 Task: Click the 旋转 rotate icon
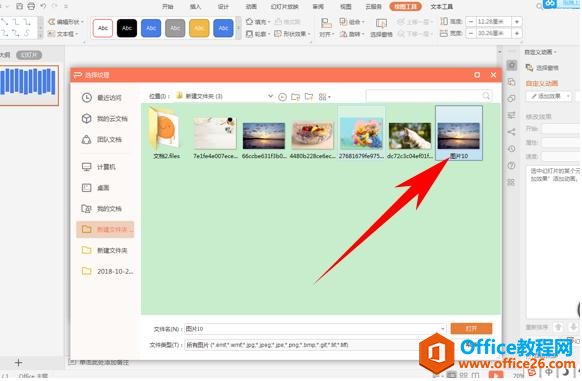[343, 34]
